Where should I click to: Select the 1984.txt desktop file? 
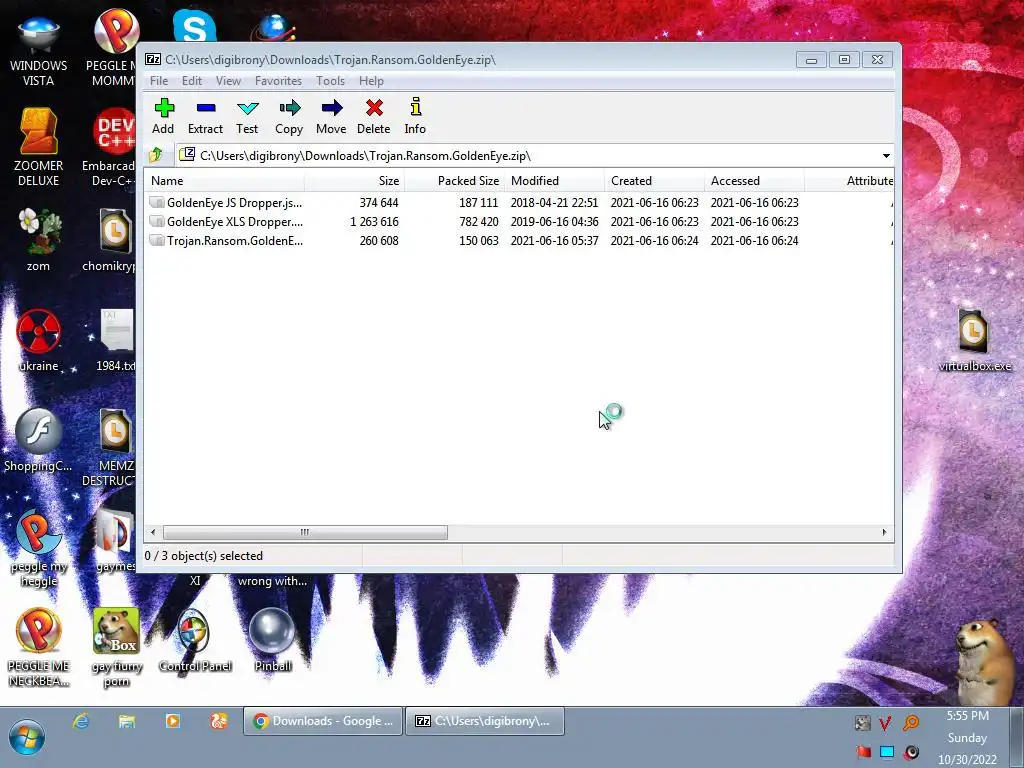pyautogui.click(x=116, y=340)
